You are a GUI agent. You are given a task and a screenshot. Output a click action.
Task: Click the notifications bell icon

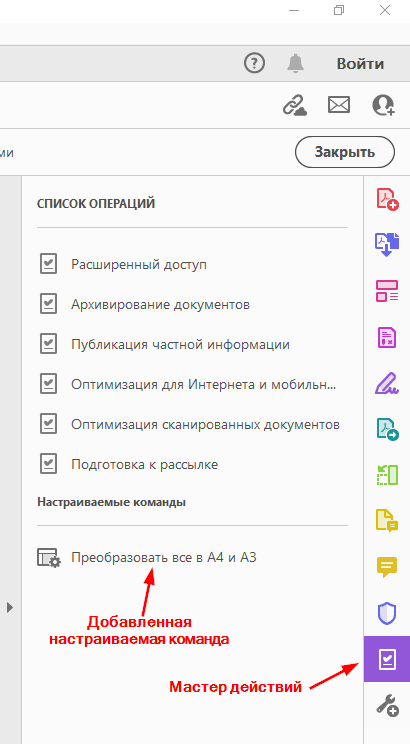[x=296, y=63]
